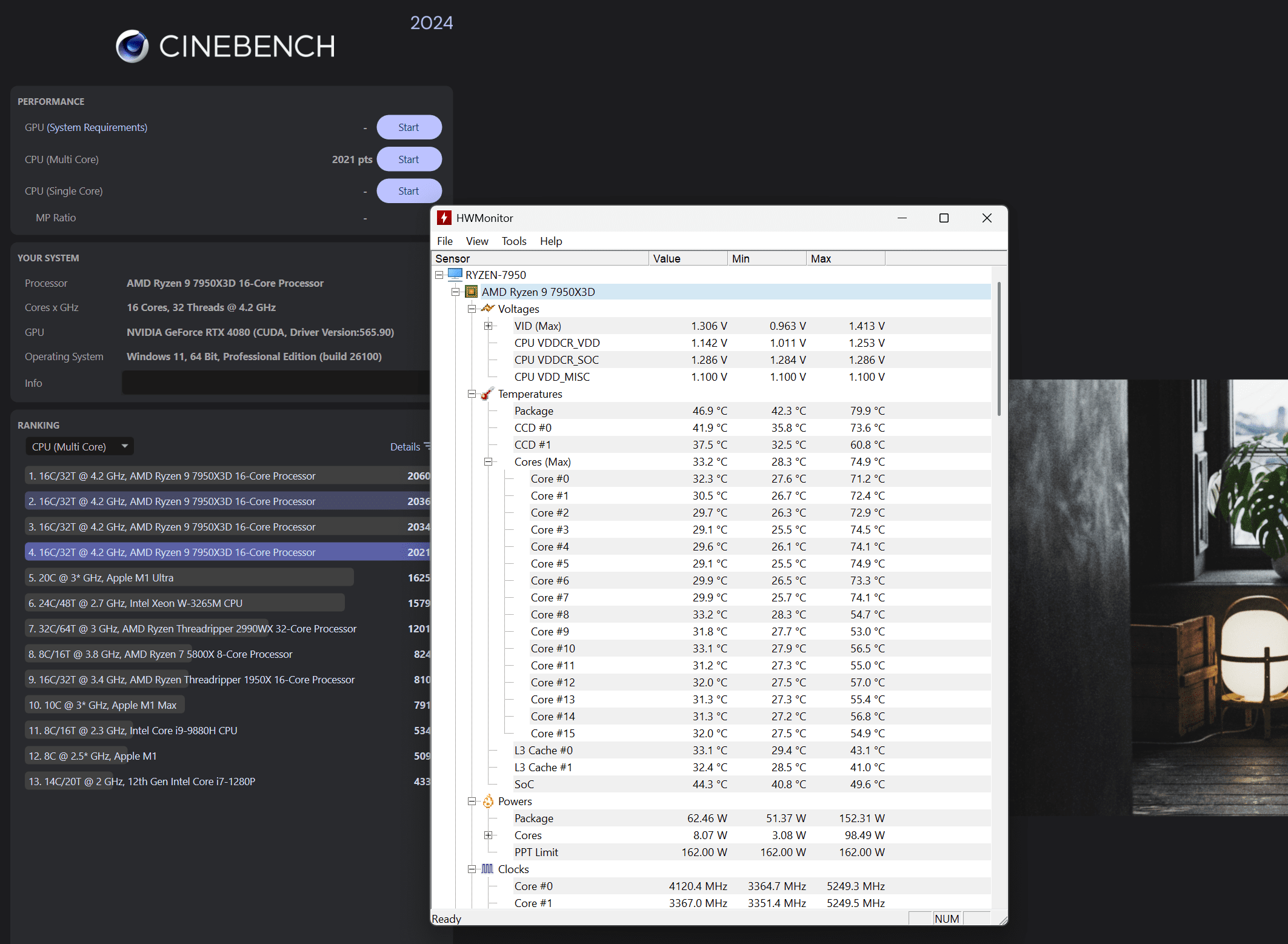1288x944 pixels.
Task: Click the Powers flame icon
Action: tap(488, 801)
